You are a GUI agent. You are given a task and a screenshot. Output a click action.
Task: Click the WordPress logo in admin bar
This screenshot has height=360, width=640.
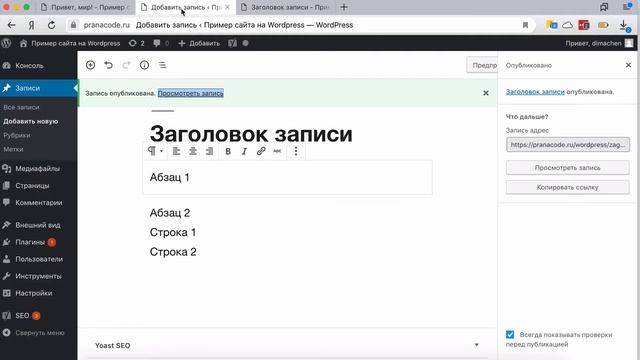pos(6,43)
